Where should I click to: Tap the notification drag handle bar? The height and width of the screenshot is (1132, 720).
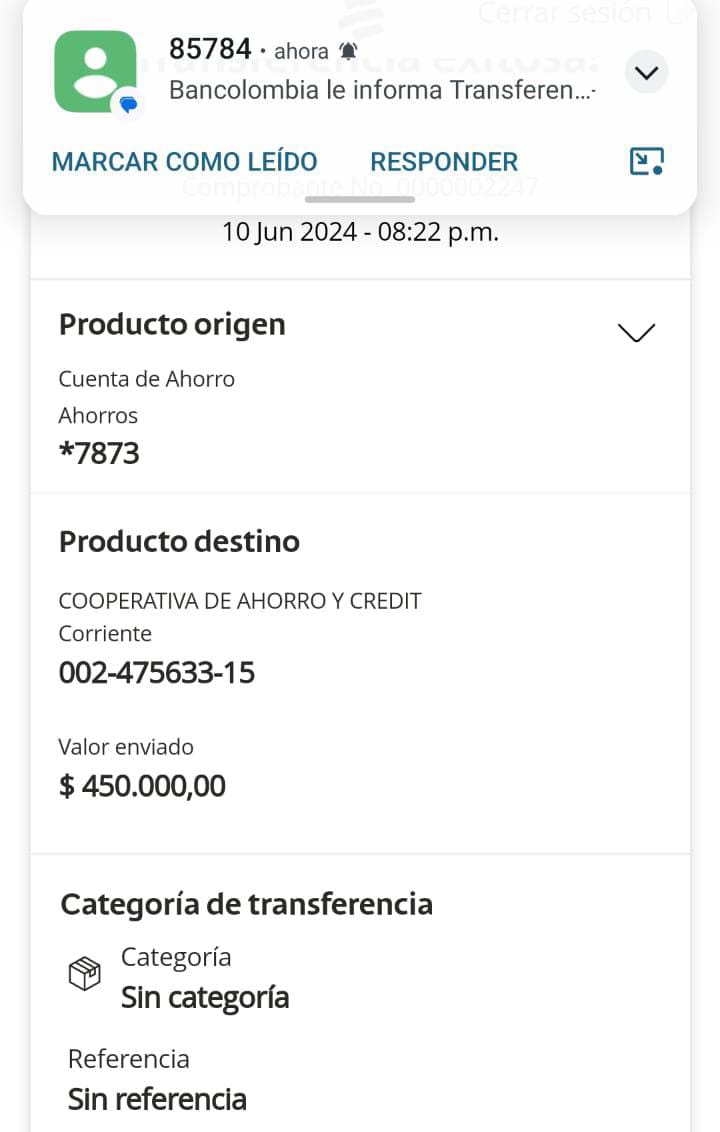(x=359, y=199)
